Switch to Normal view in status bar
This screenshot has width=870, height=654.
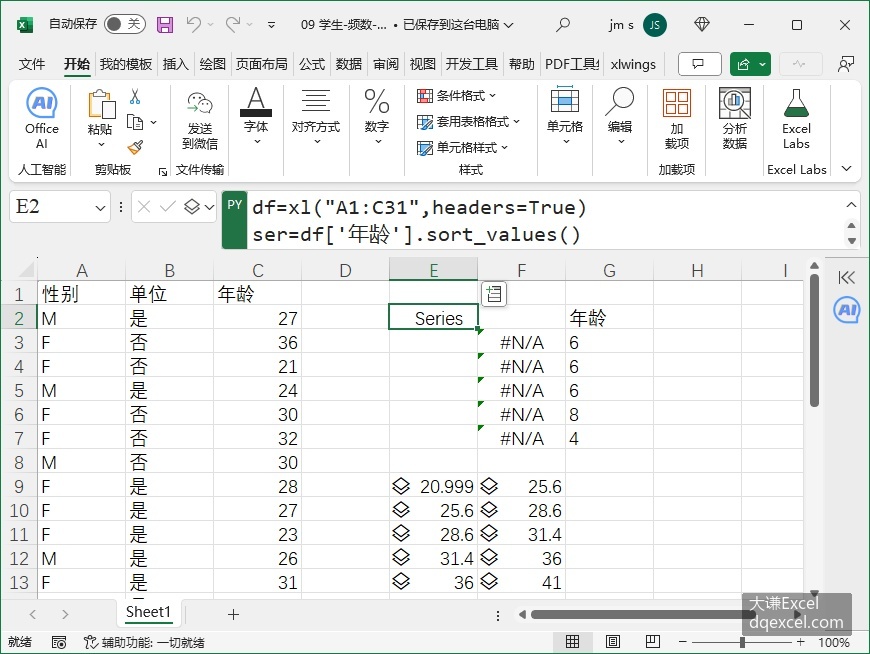pyautogui.click(x=573, y=642)
